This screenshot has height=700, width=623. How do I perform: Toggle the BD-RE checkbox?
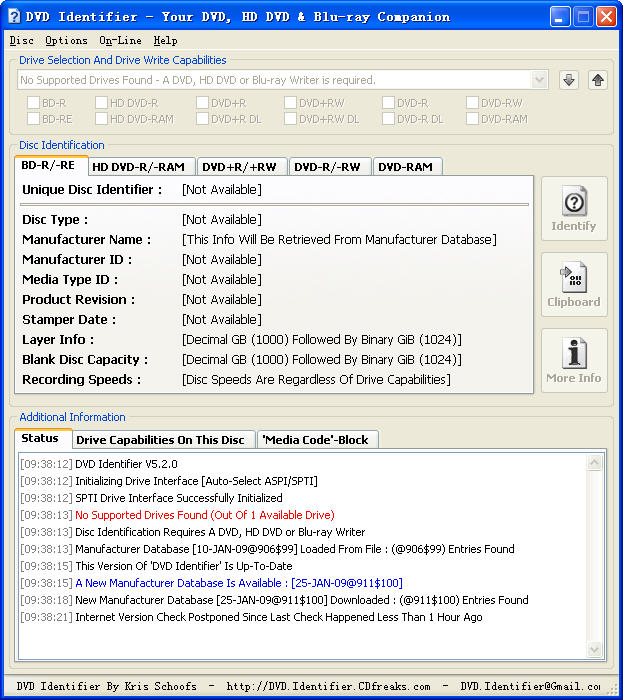[x=33, y=119]
